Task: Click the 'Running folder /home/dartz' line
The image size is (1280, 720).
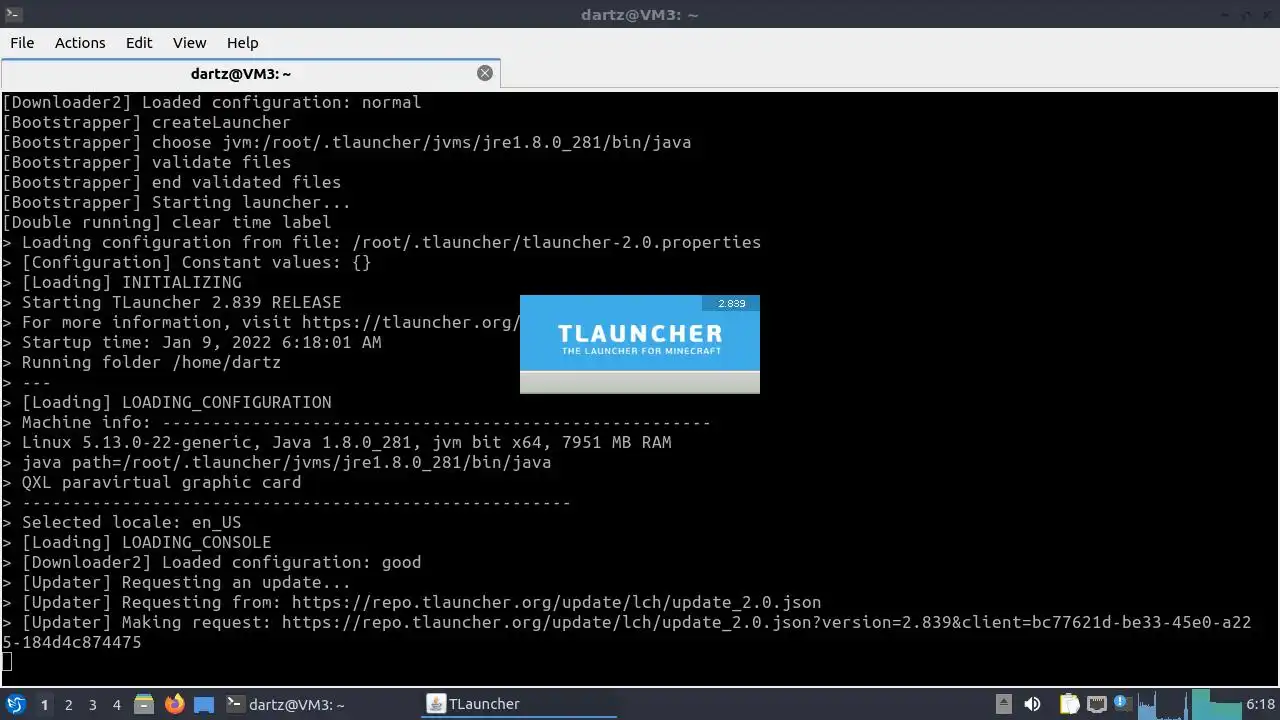Action: click(x=142, y=362)
